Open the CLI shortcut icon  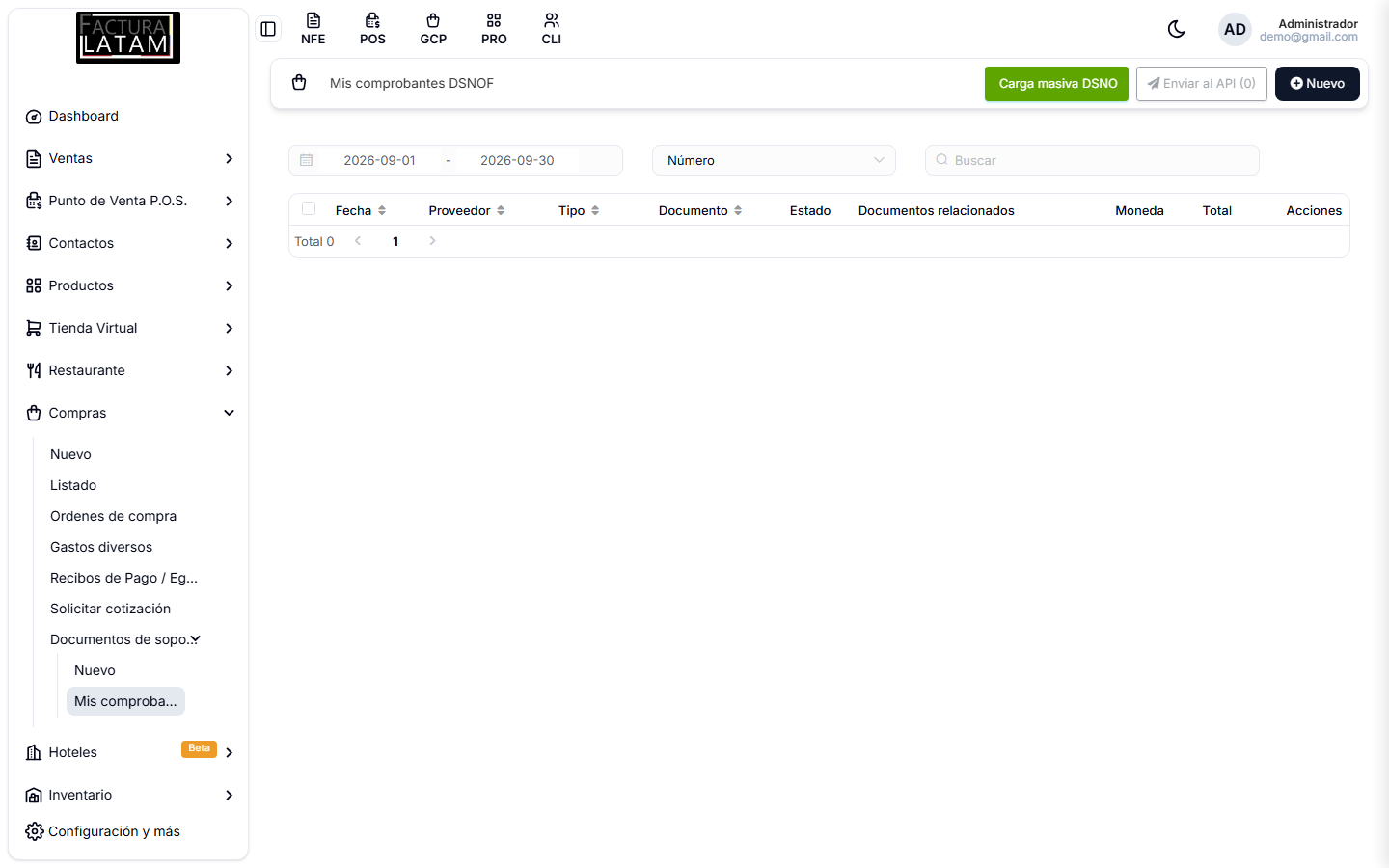tap(552, 29)
